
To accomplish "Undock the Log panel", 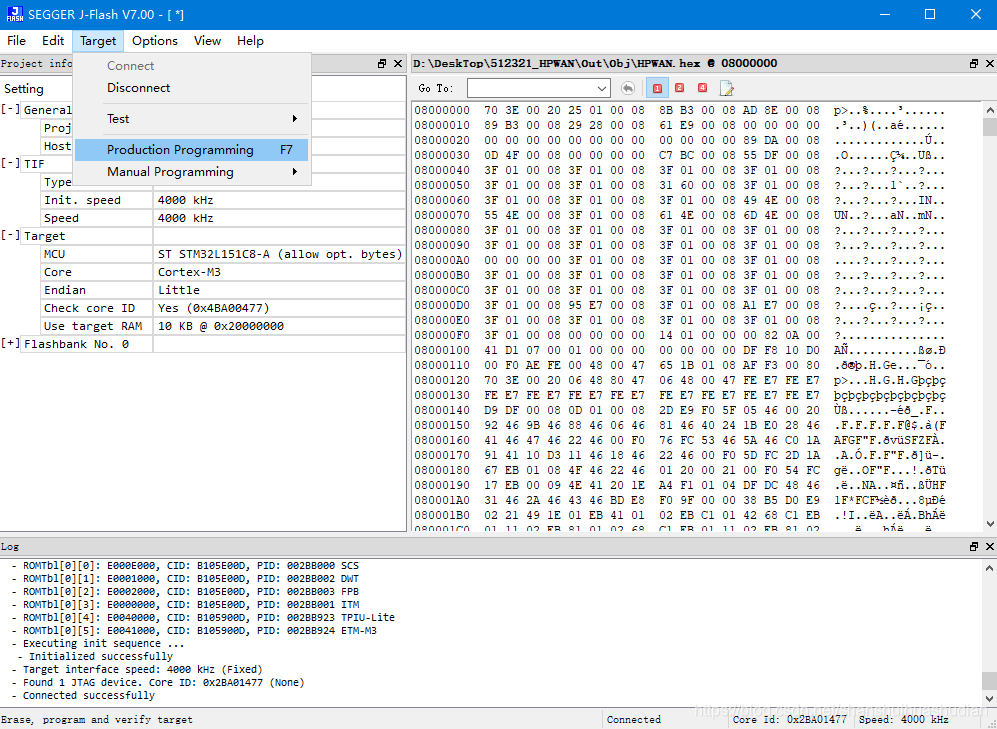I will point(973,547).
